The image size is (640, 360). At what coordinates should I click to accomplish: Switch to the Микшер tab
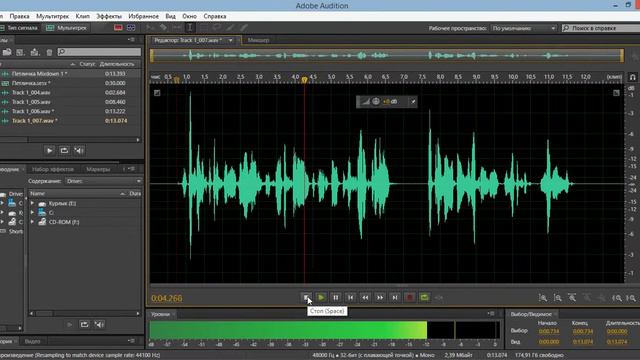258,40
